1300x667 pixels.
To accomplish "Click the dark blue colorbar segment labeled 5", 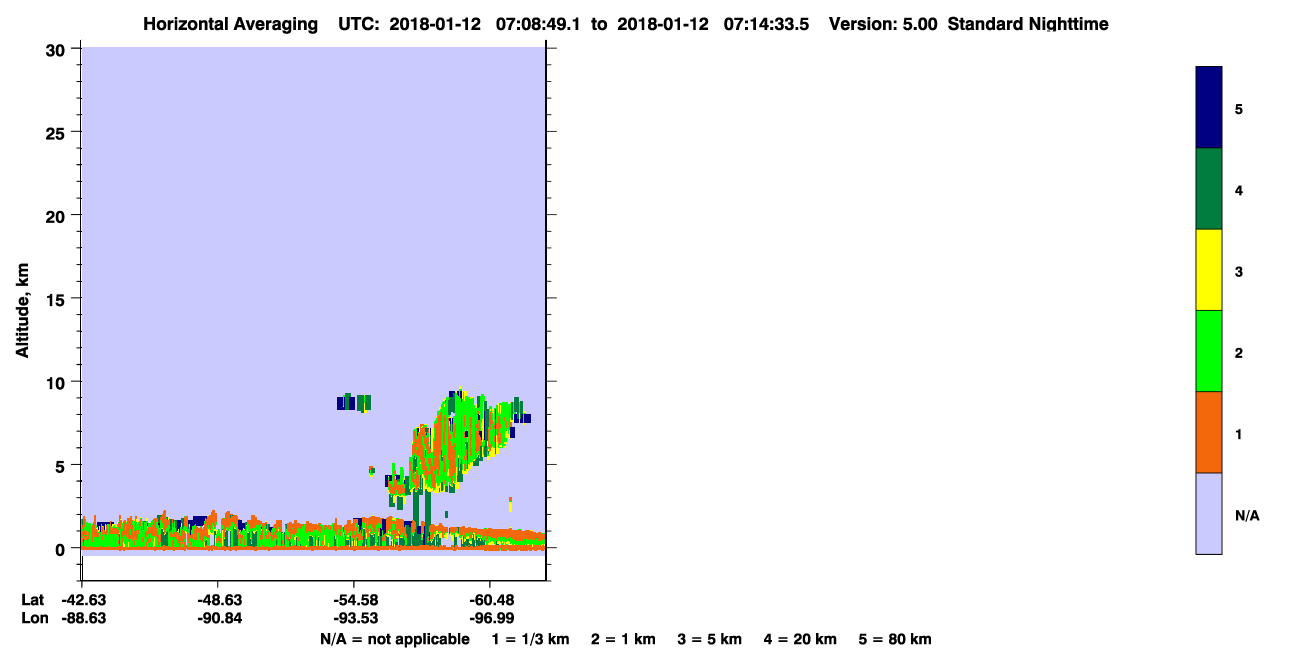I will 1209,108.
